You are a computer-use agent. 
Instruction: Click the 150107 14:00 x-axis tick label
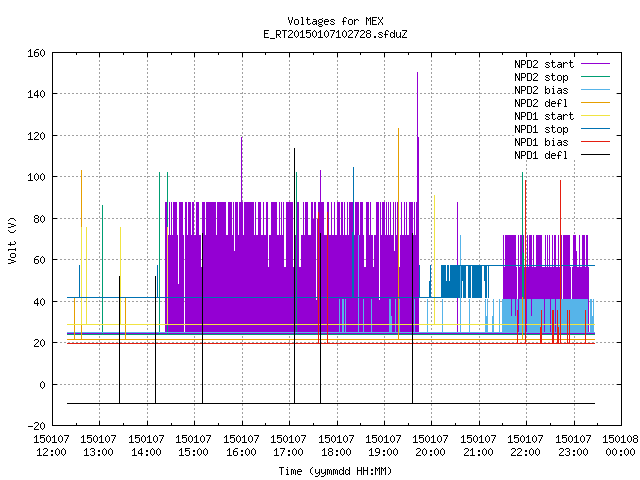point(146,446)
